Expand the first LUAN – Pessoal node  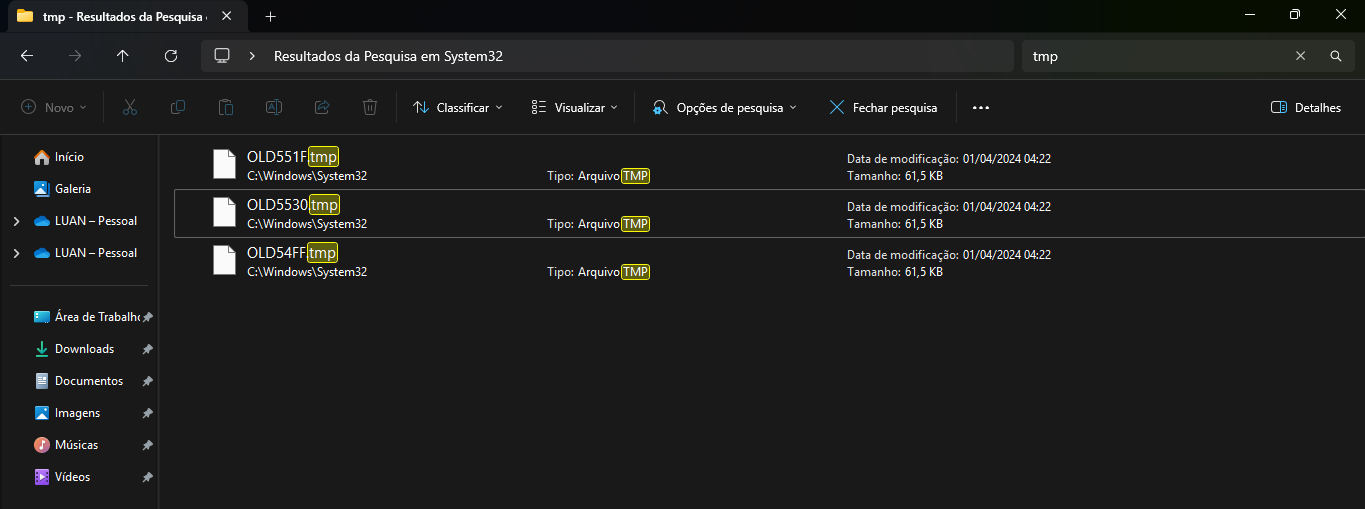(x=16, y=221)
